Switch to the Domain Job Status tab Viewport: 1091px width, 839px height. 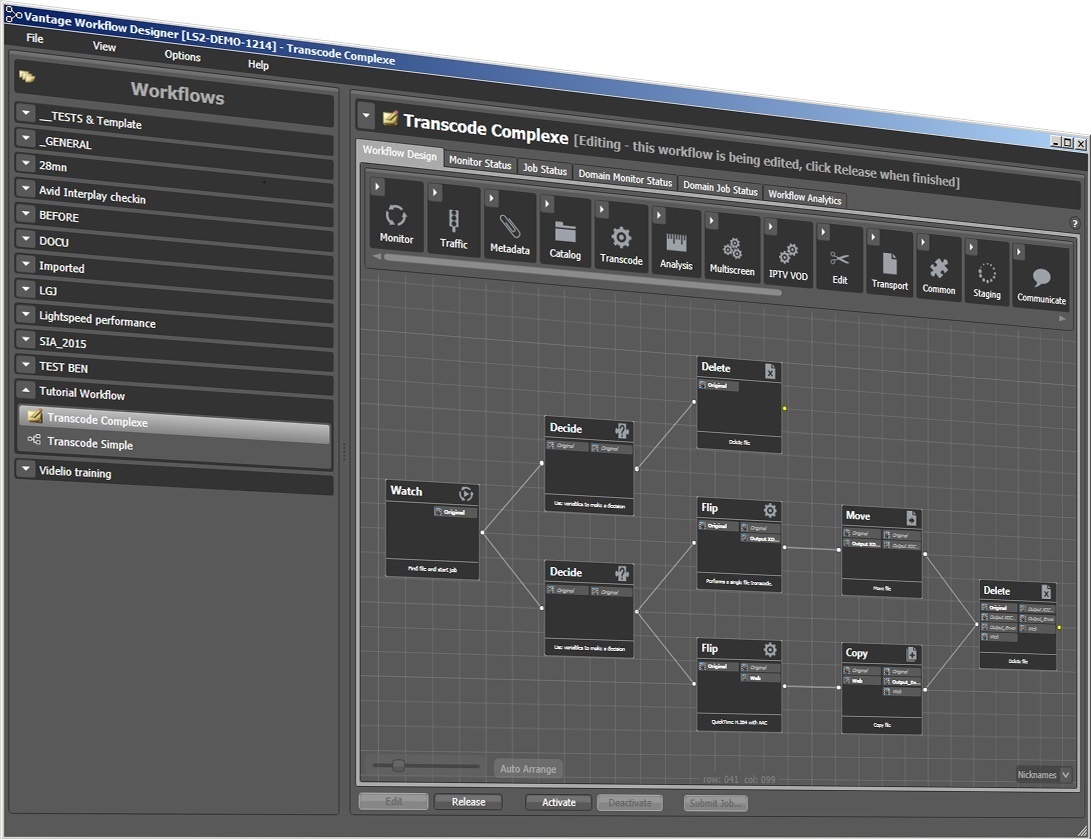pos(720,188)
